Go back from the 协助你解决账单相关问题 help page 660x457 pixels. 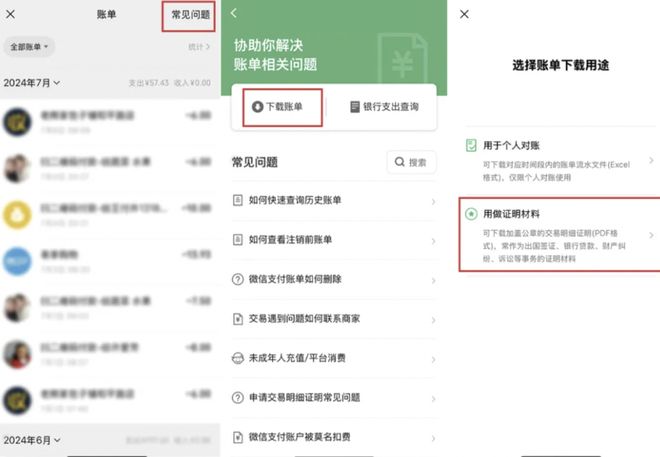pos(234,13)
